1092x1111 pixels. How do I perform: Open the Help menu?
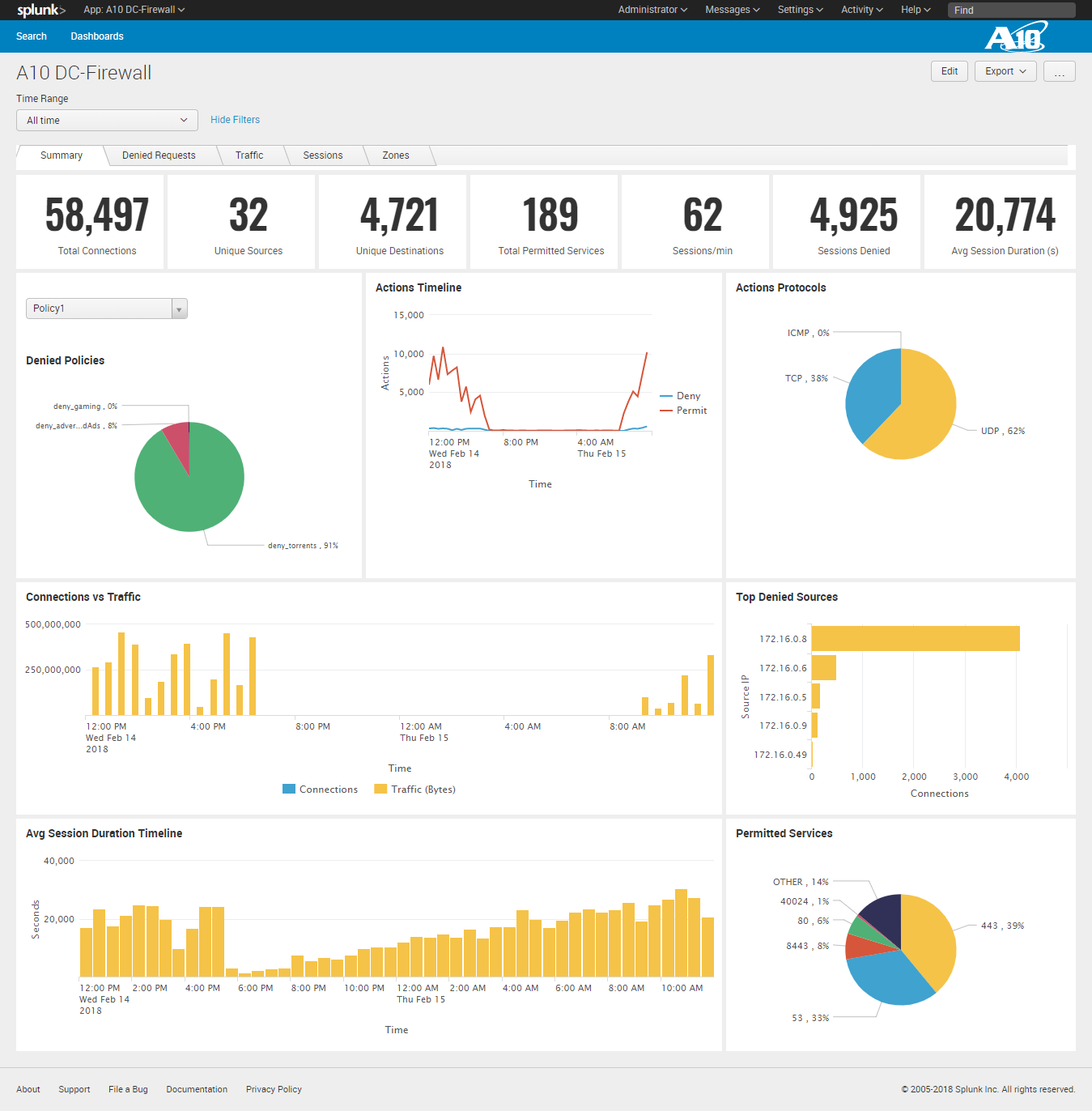[x=916, y=10]
